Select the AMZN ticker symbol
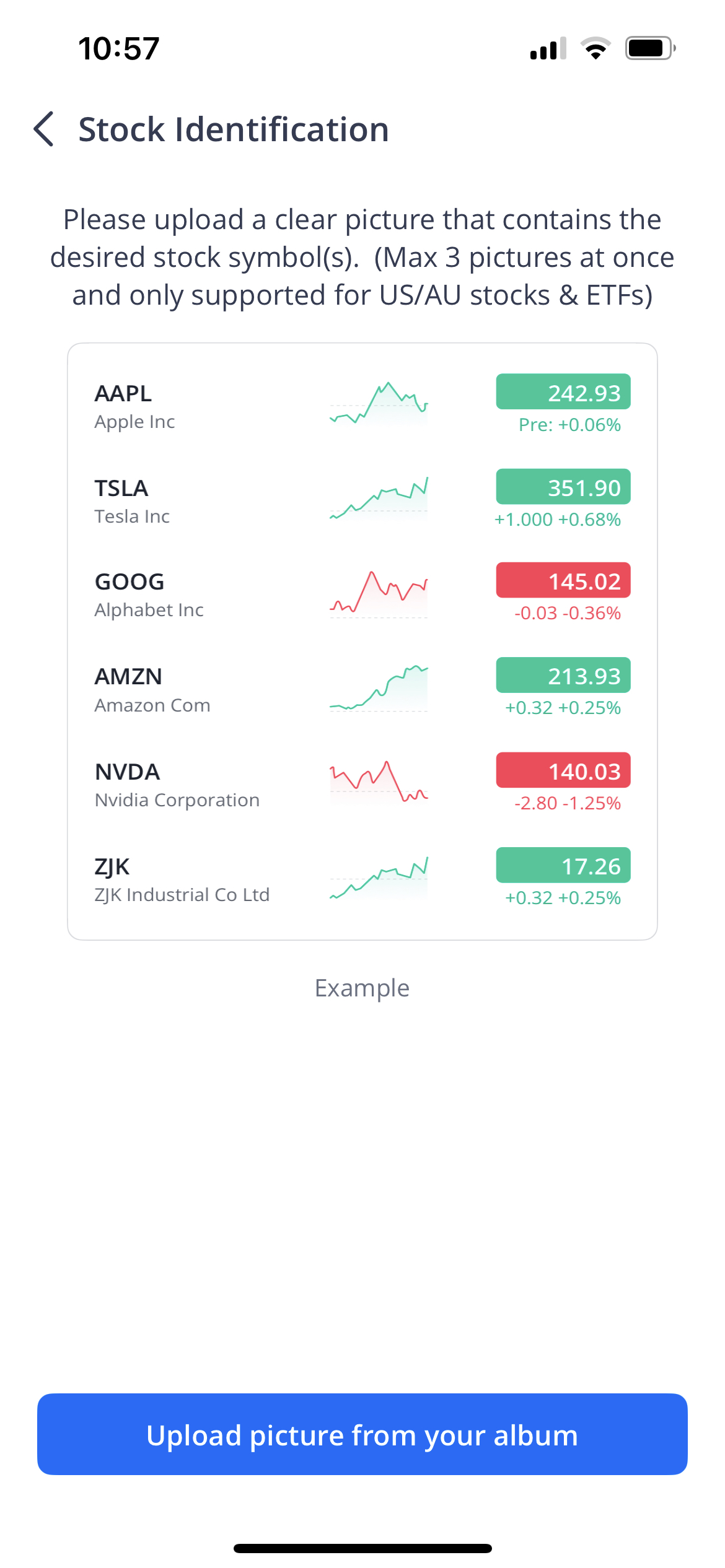The image size is (725, 1568). coord(128,677)
